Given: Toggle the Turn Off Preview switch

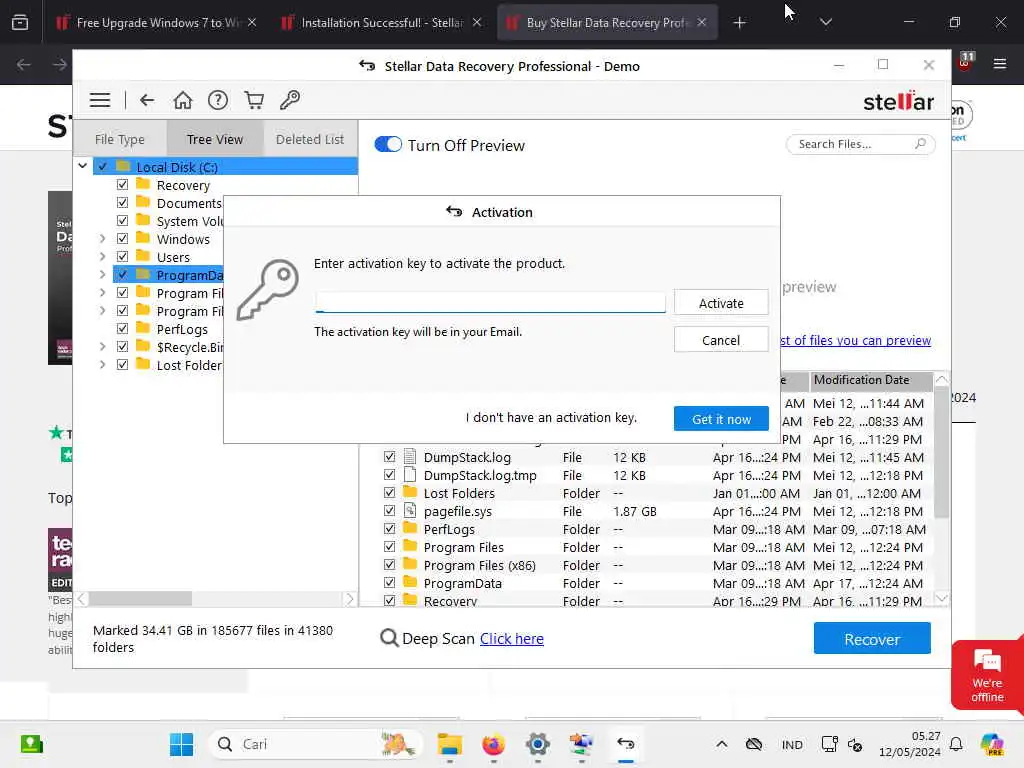Looking at the screenshot, I should point(388,144).
